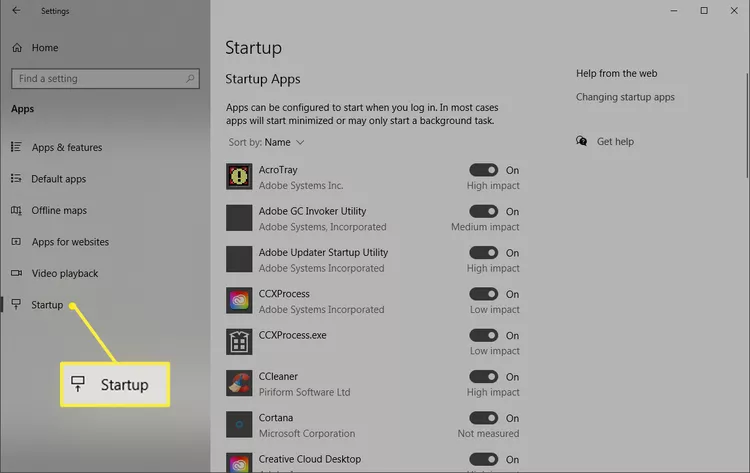Click Help from the web heading
The height and width of the screenshot is (473, 750).
tap(617, 73)
